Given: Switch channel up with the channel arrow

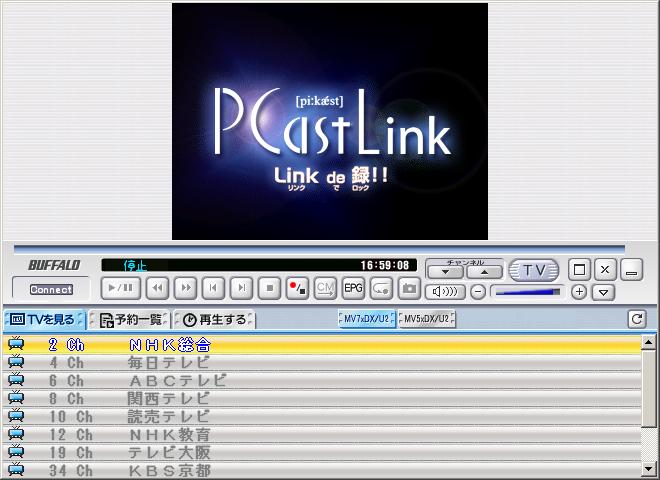Looking at the screenshot, I should click(x=484, y=272).
